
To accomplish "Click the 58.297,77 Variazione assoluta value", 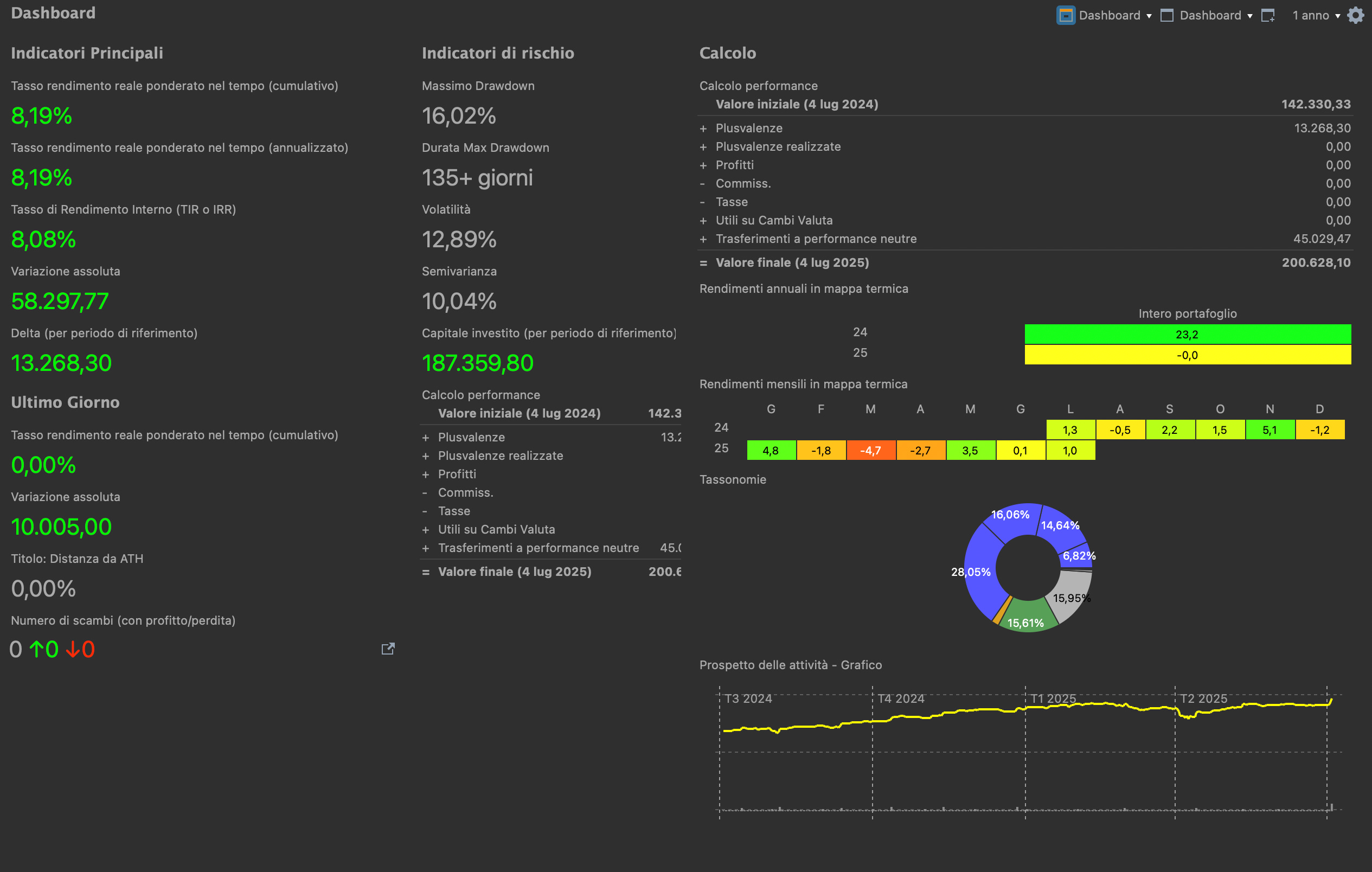I will [x=60, y=302].
